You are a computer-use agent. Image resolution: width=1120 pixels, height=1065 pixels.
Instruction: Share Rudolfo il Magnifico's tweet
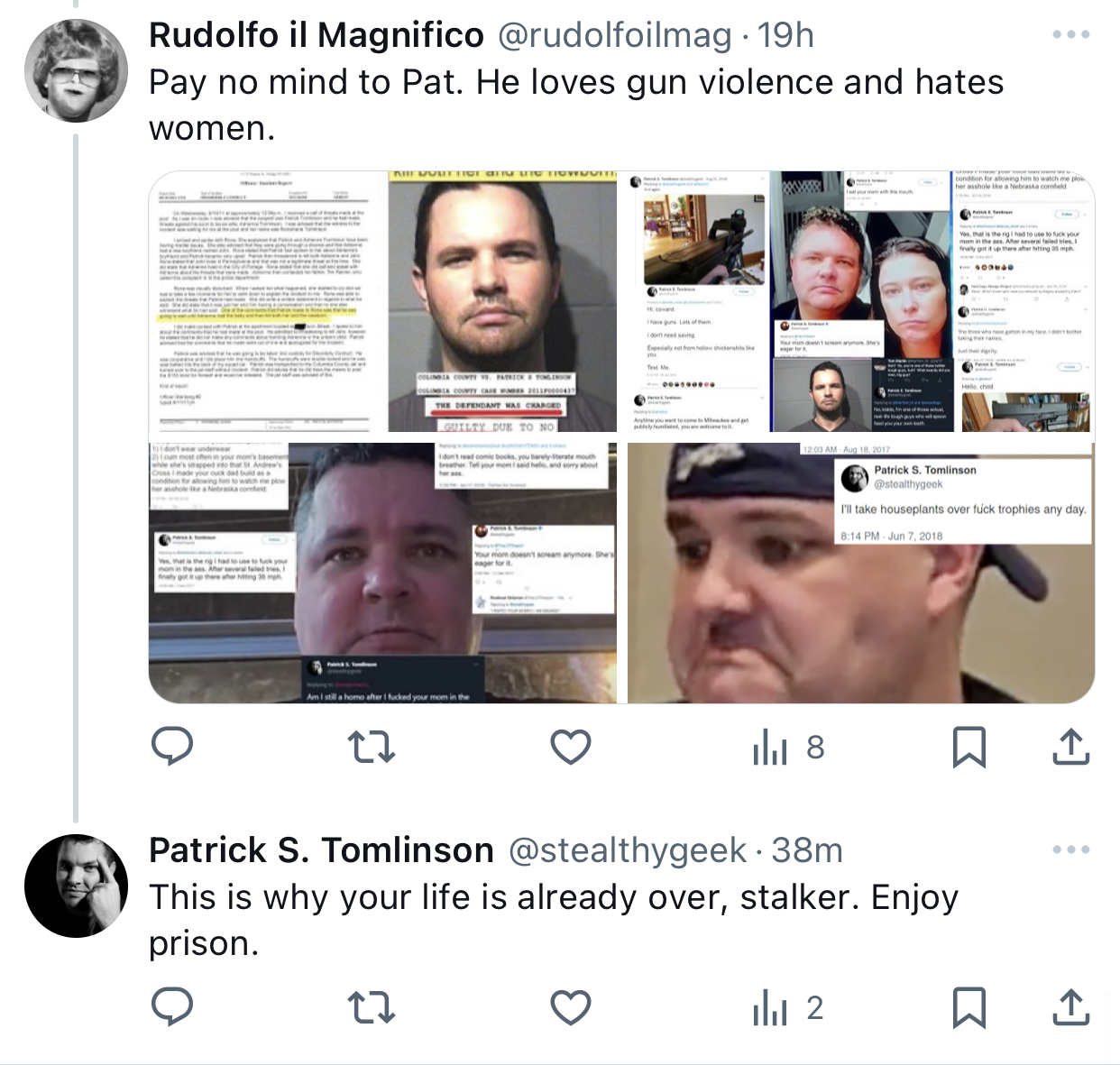[x=1071, y=747]
